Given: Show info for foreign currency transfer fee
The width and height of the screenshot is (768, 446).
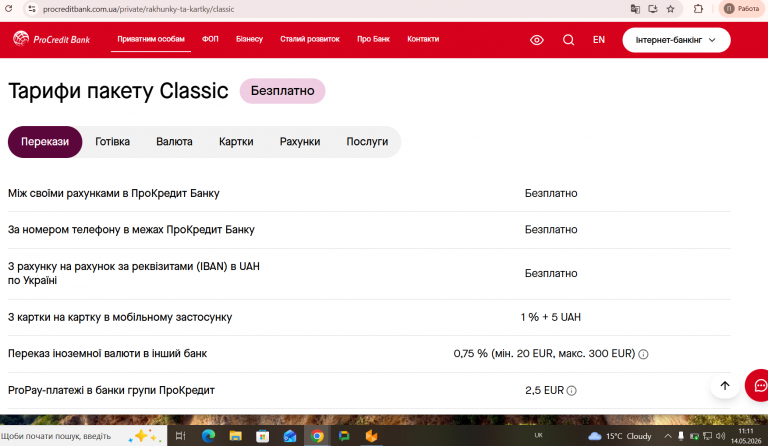Looking at the screenshot, I should (x=643, y=354).
